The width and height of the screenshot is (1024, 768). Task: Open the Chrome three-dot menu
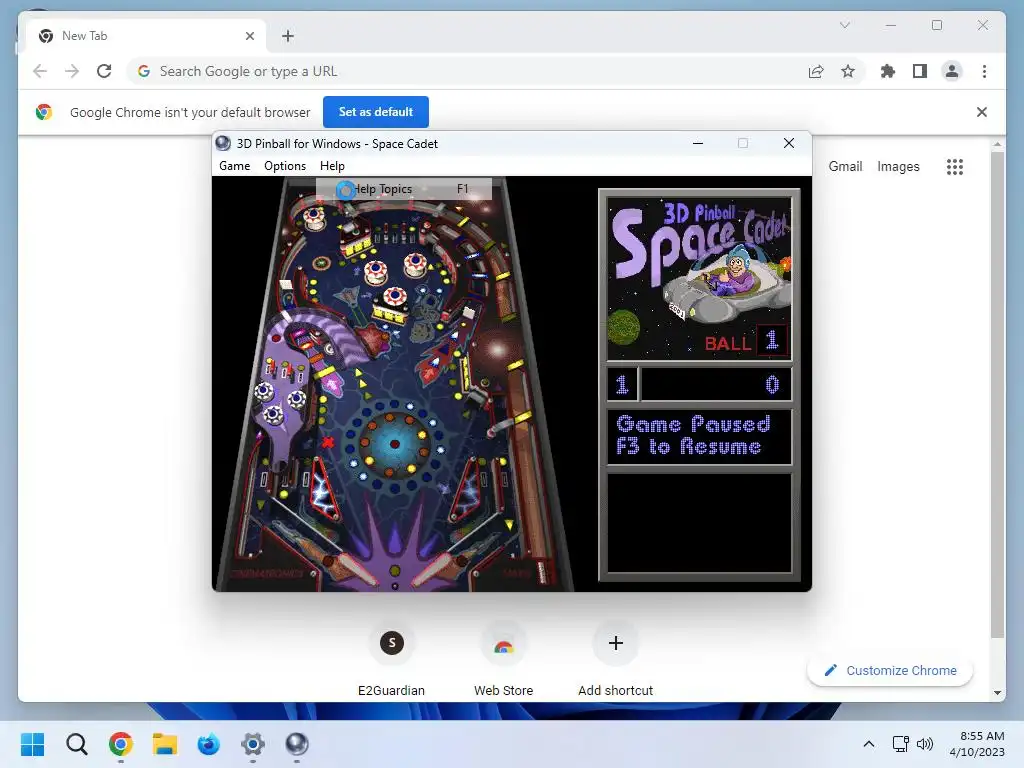984,71
